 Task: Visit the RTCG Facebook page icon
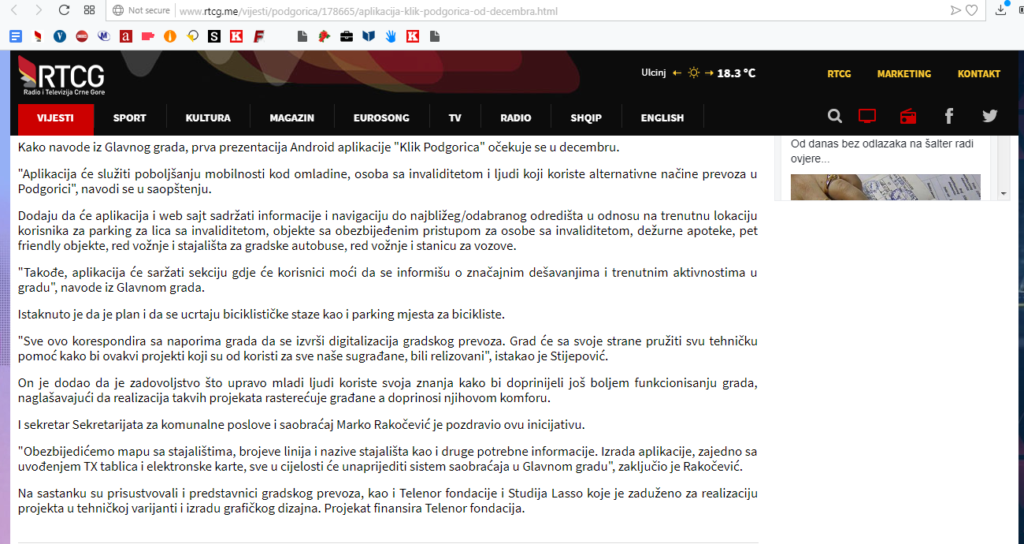pos(949,117)
